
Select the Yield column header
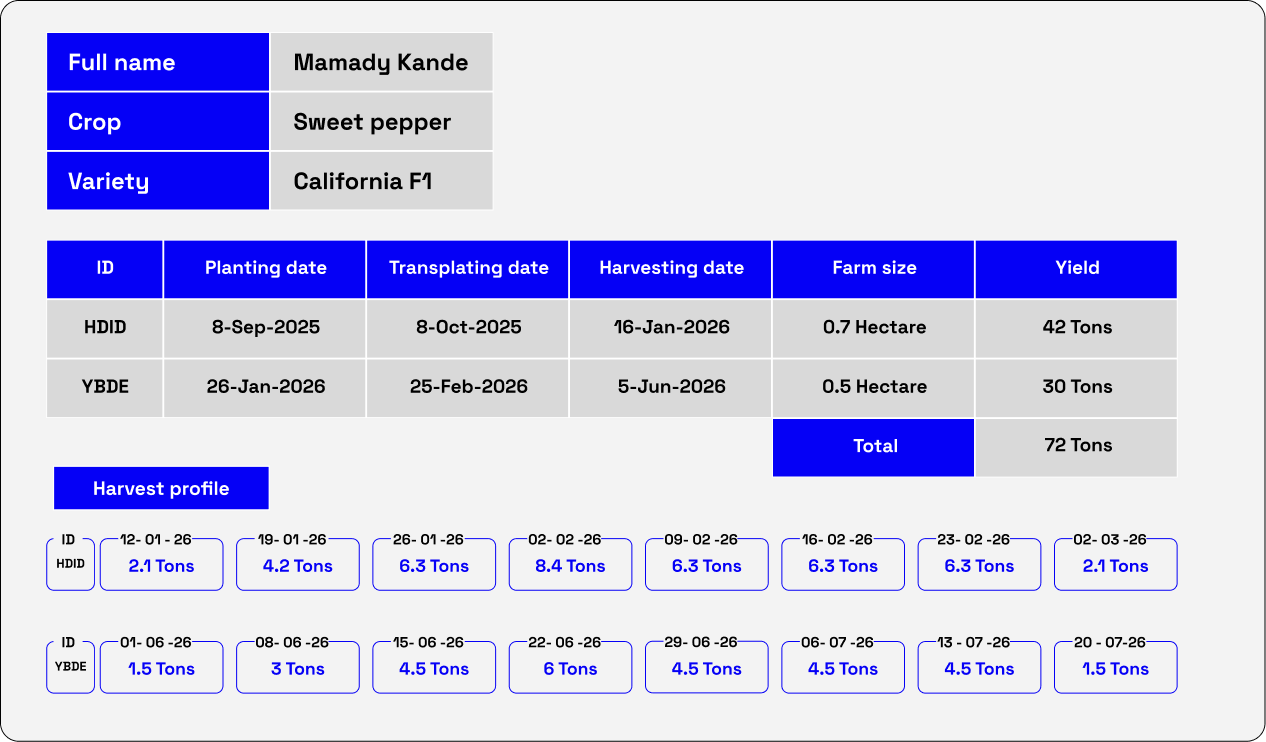coord(1077,268)
